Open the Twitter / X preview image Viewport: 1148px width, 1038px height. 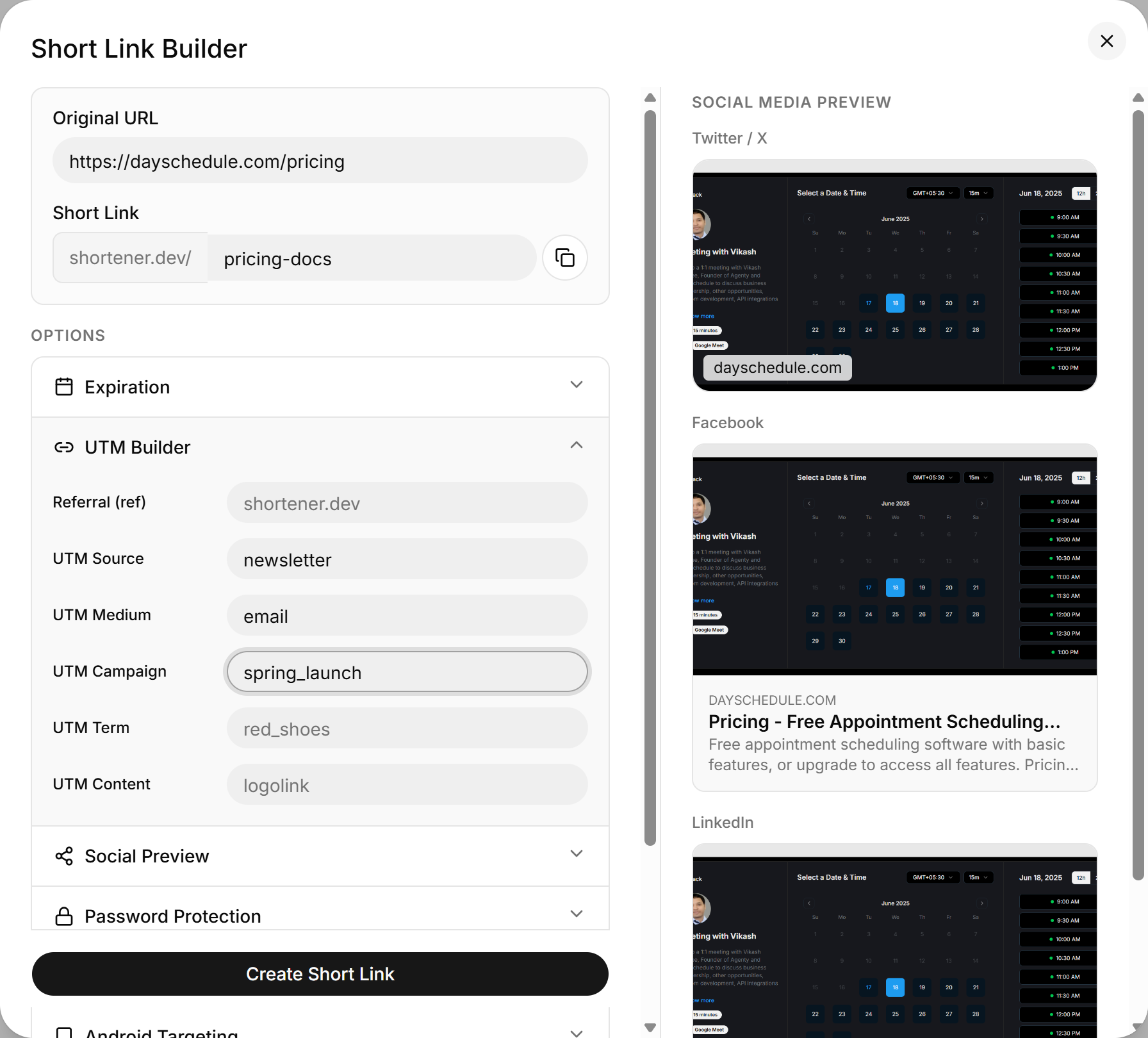(895, 276)
